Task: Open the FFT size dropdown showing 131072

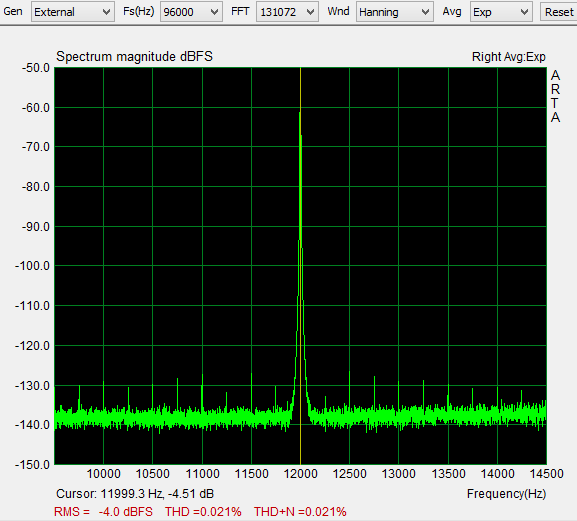Action: 287,12
